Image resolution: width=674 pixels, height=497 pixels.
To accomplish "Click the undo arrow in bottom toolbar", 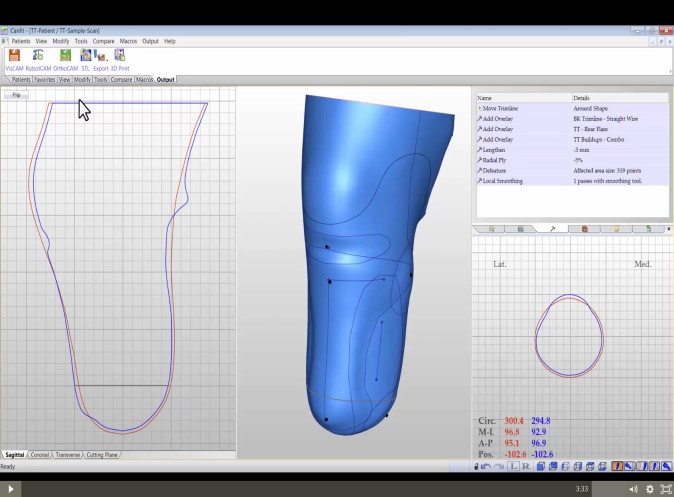I will tap(485, 466).
